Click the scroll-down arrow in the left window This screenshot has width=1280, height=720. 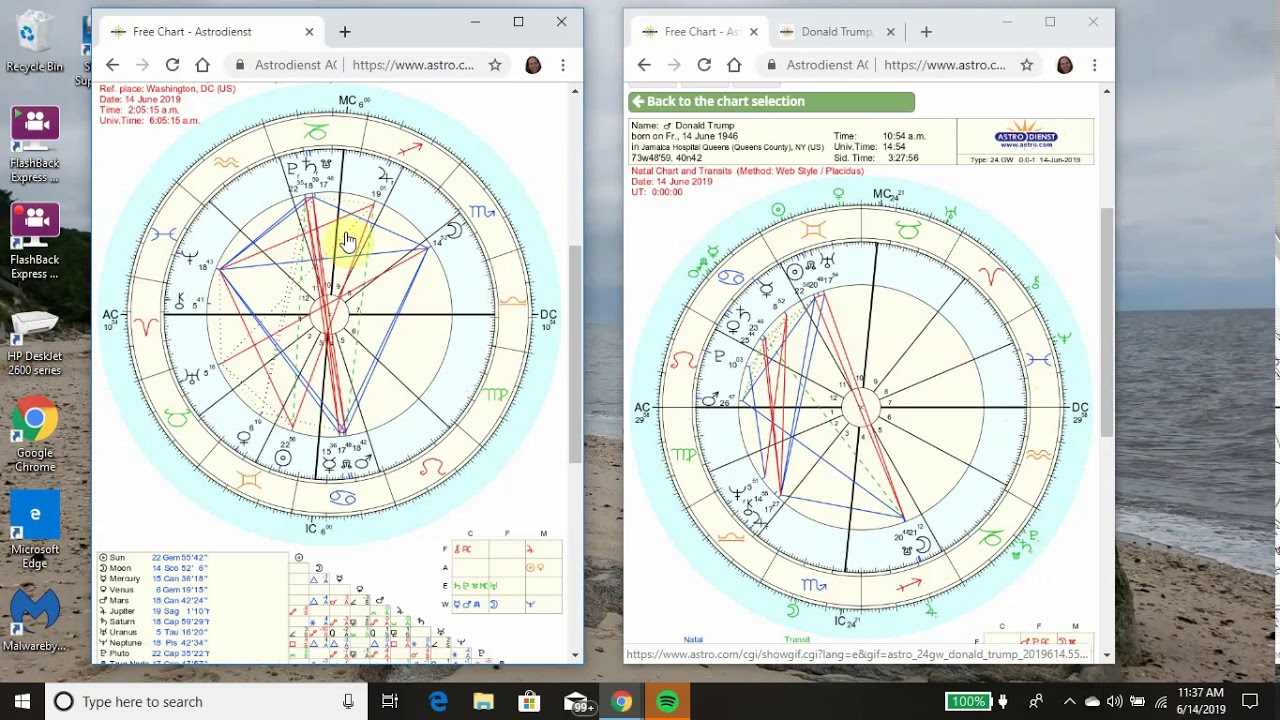click(x=575, y=656)
